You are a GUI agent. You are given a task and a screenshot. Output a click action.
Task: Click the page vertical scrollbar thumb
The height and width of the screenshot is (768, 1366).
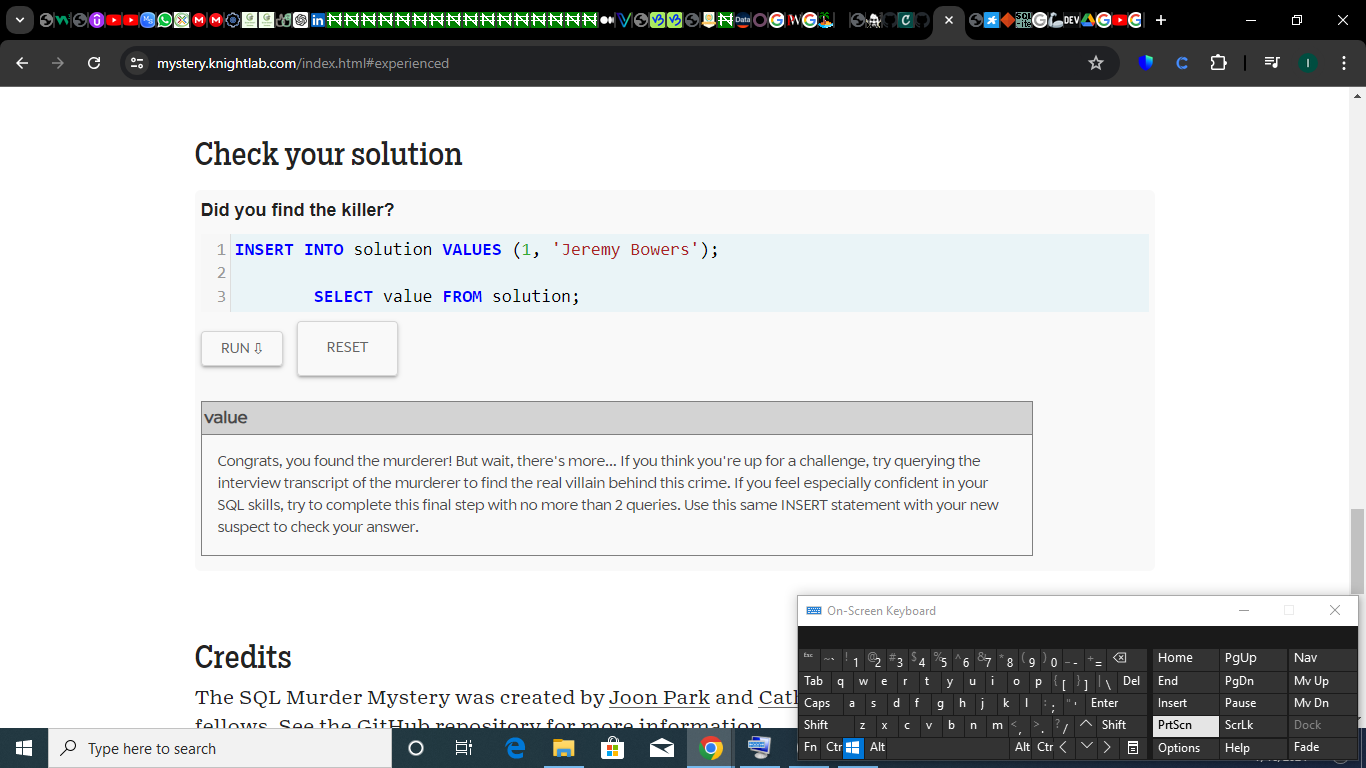coord(1357,552)
